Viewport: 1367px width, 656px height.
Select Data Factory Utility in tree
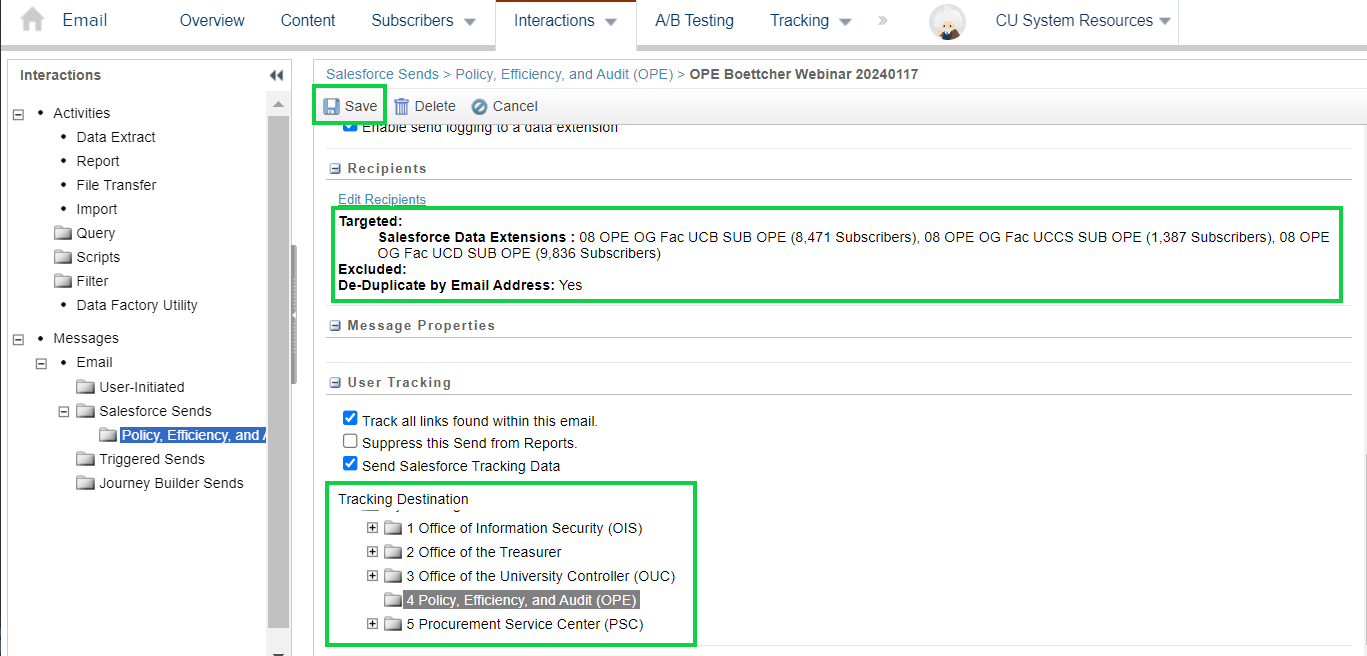tap(137, 305)
